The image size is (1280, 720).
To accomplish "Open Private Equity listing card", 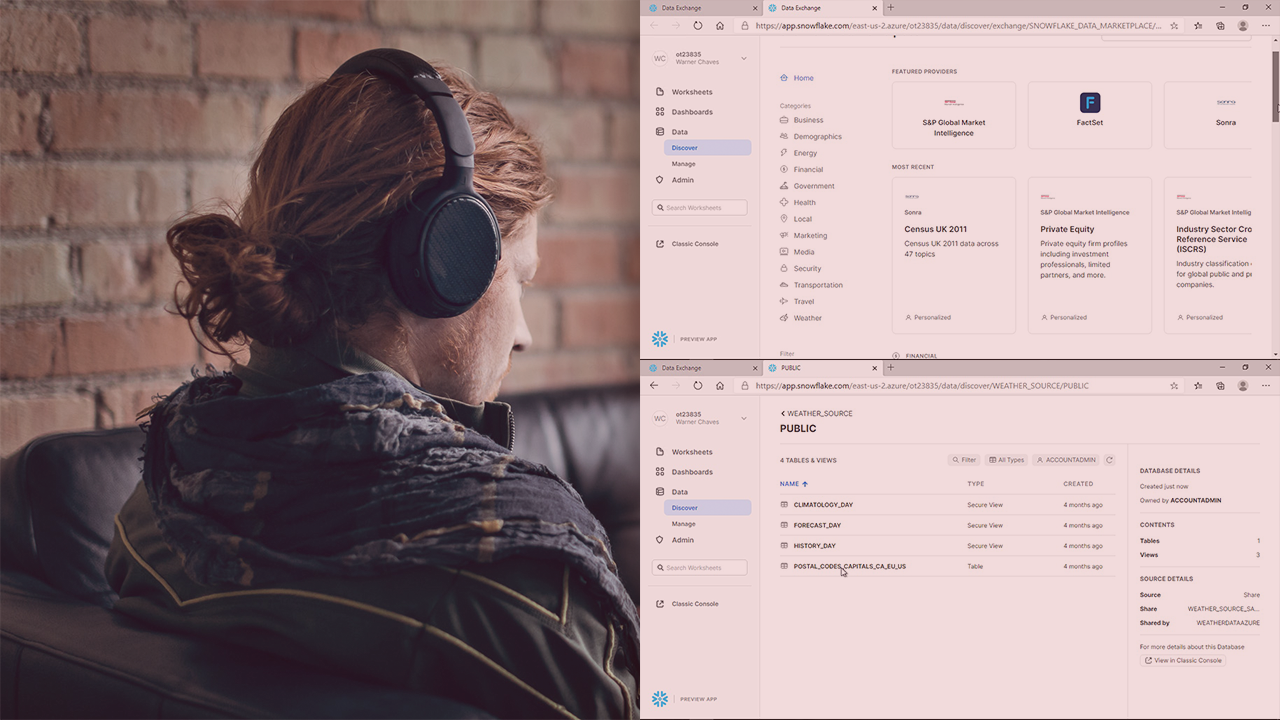I will [1090, 256].
